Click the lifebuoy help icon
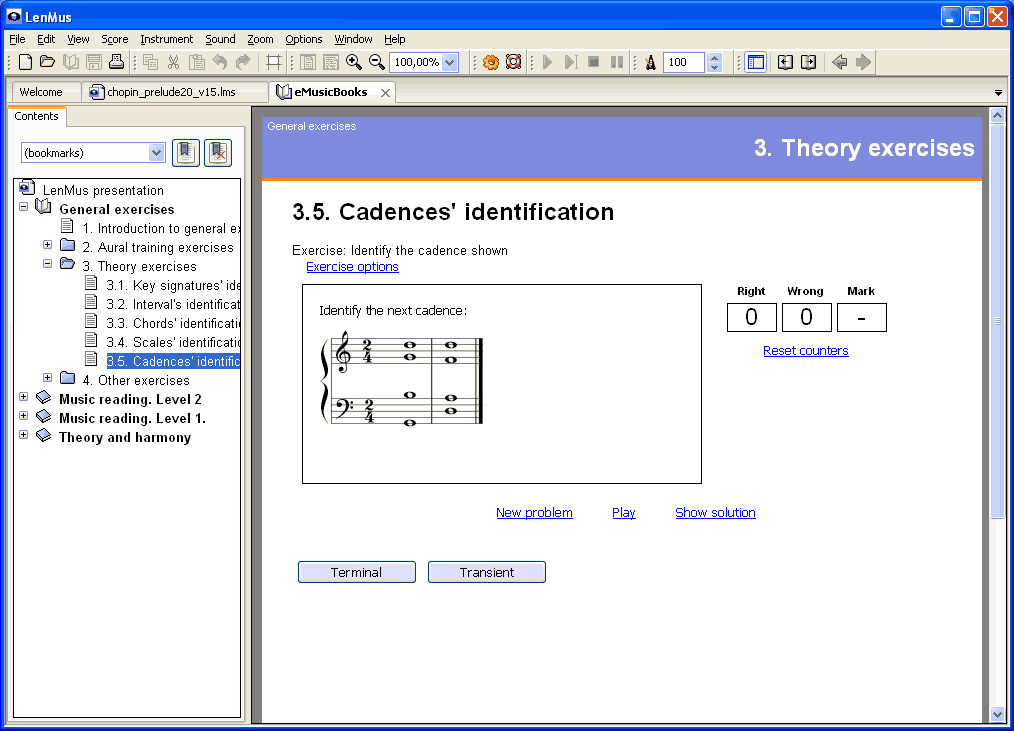This screenshot has width=1014, height=731. (x=513, y=62)
